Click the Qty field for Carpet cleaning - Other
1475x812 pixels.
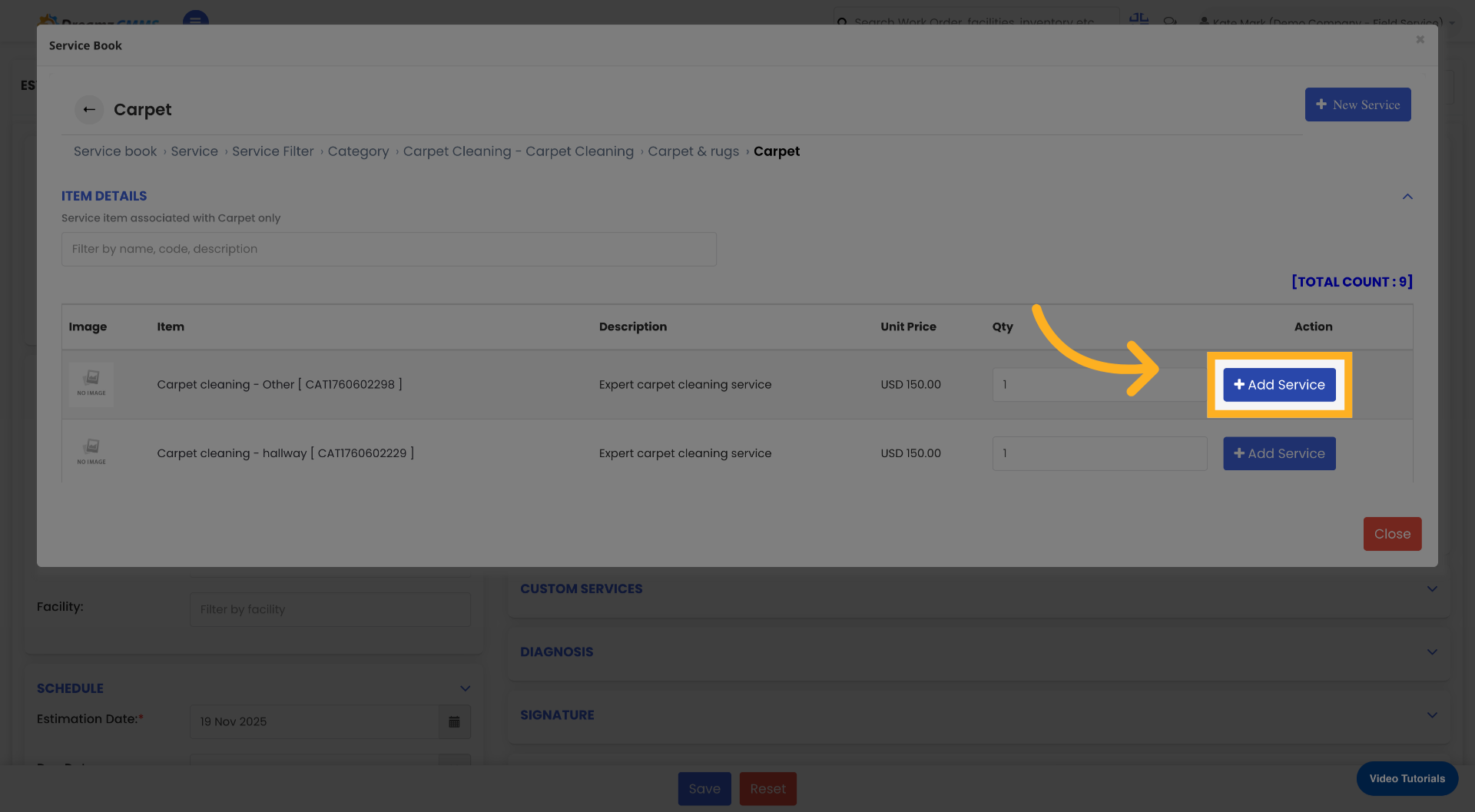(x=1099, y=385)
